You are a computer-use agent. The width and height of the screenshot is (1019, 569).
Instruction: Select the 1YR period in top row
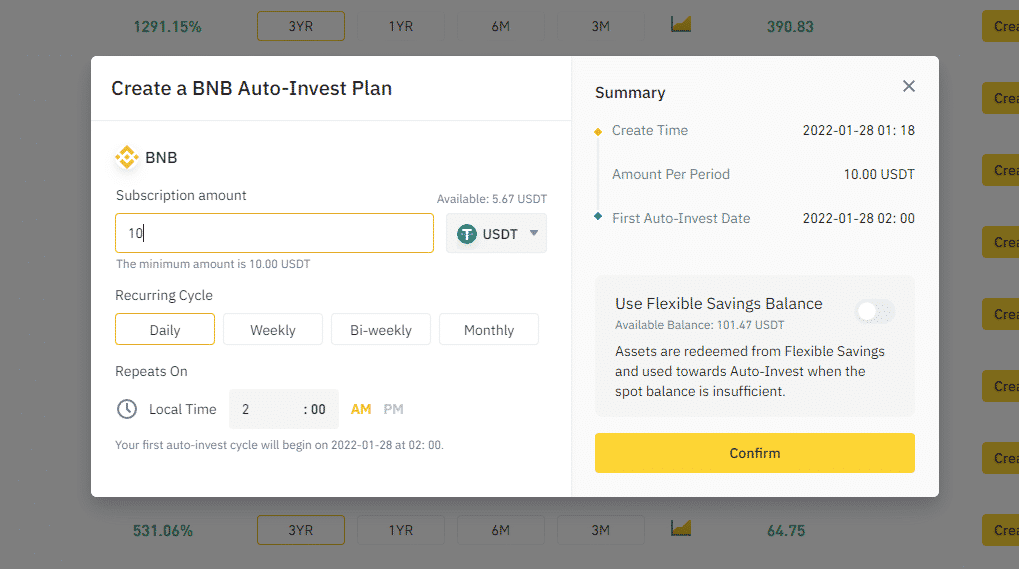[x=401, y=26]
